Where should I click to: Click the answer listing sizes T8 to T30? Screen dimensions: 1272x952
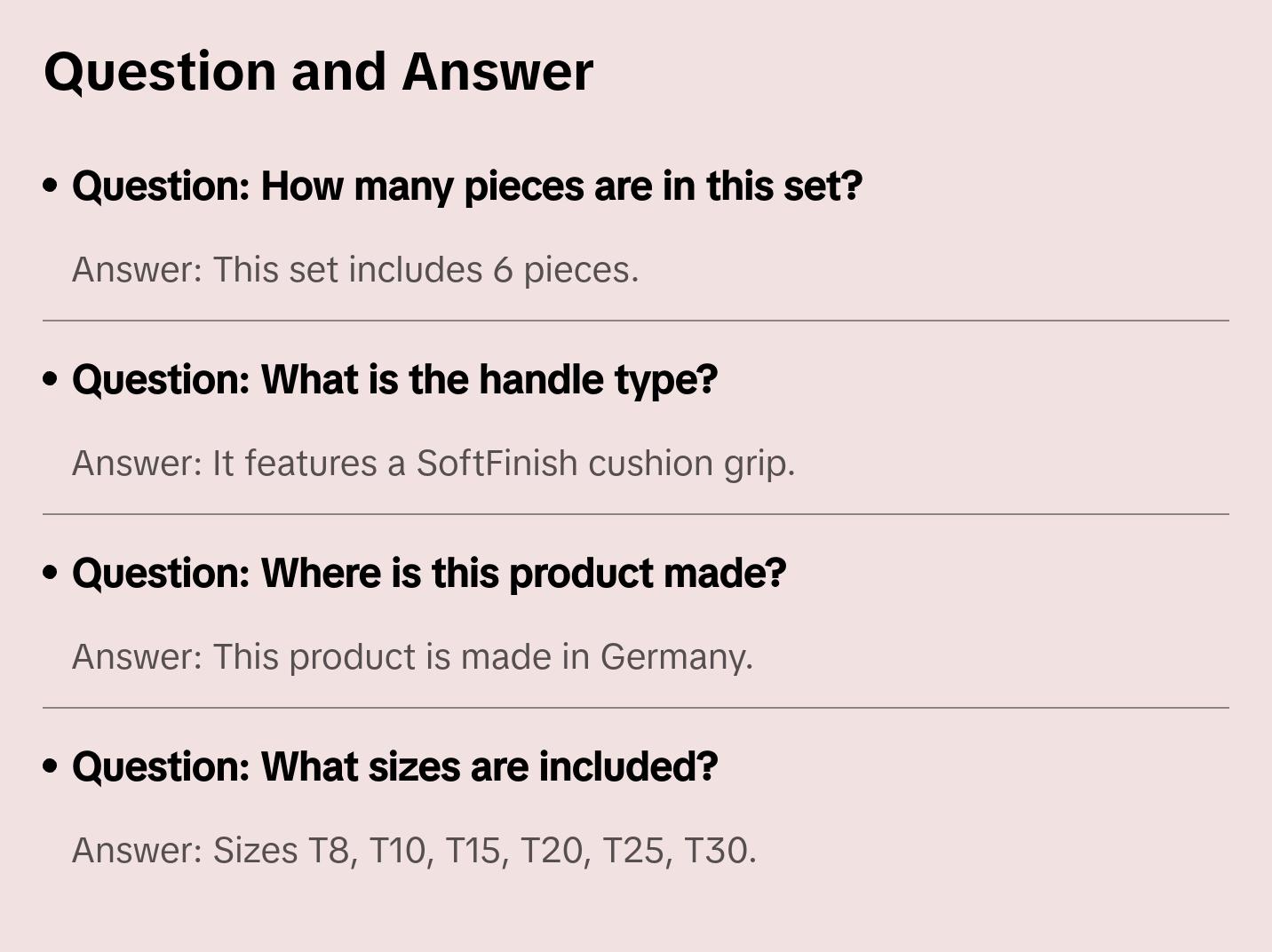point(414,851)
